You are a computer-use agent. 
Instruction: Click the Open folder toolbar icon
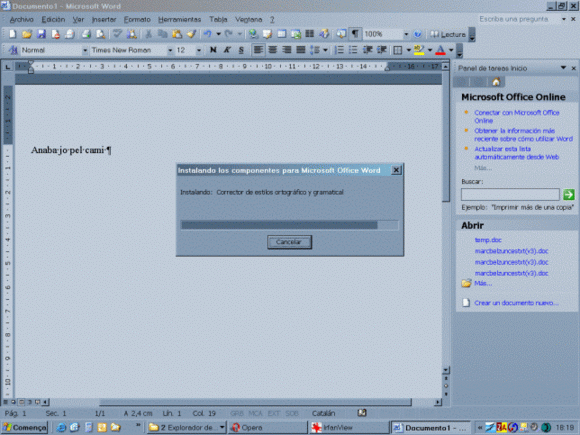pyautogui.click(x=27, y=34)
